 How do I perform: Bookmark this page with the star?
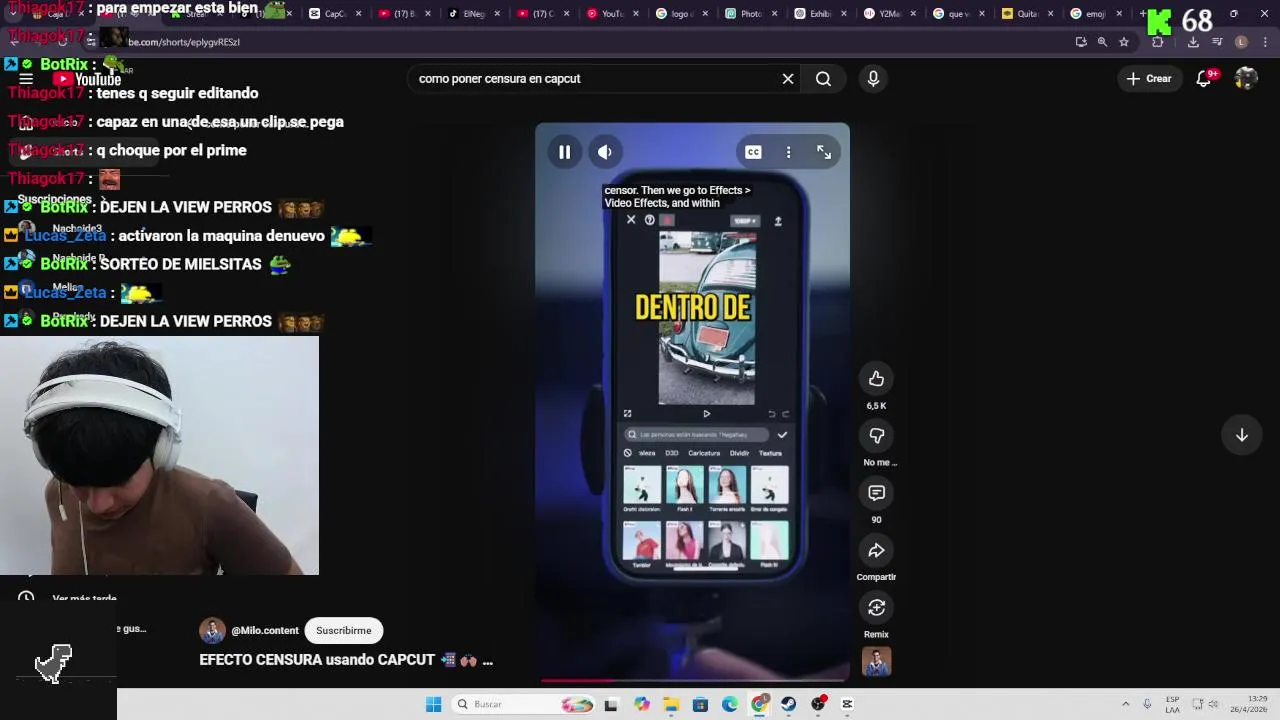(x=1124, y=42)
